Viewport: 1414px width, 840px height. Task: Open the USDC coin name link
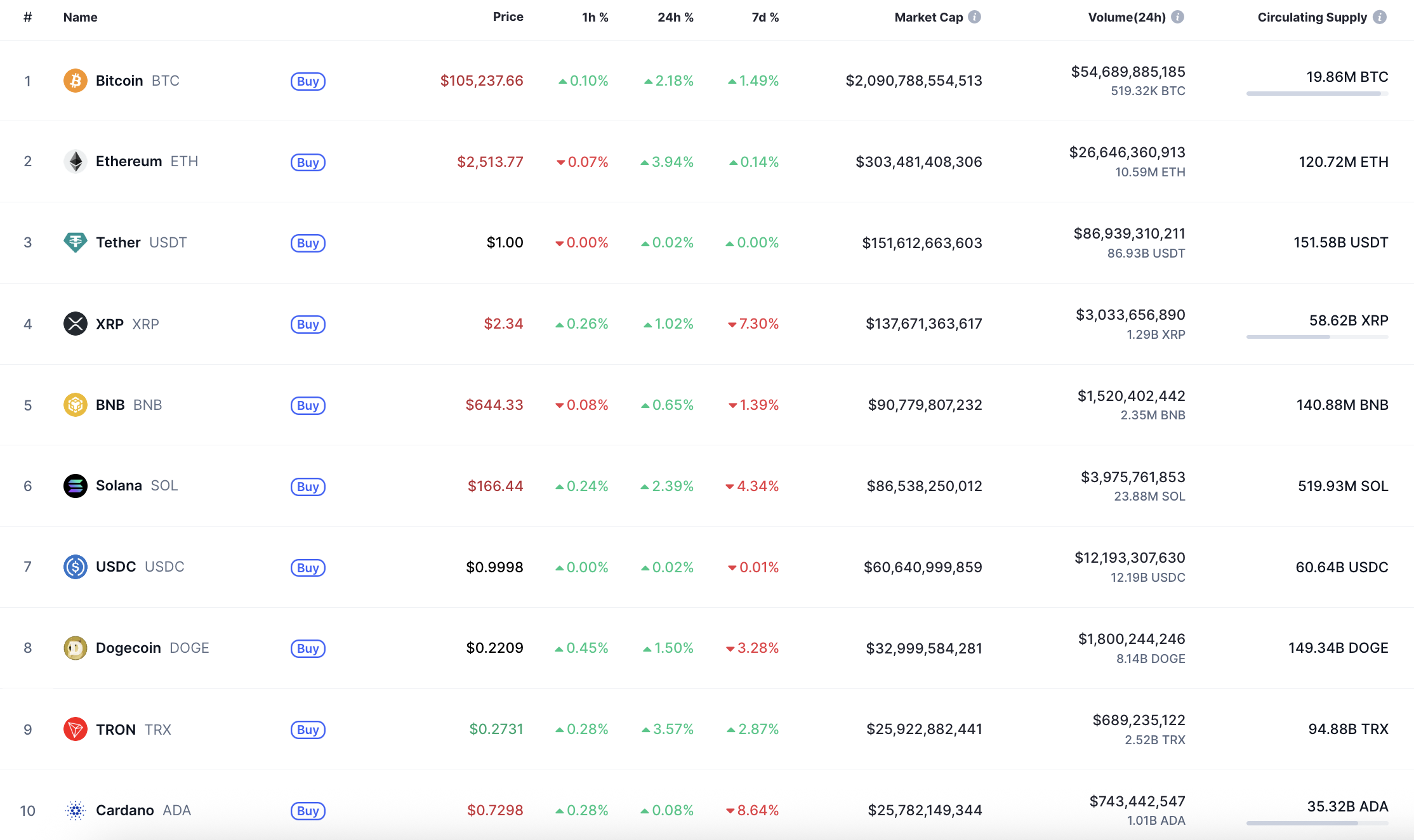[x=116, y=567]
